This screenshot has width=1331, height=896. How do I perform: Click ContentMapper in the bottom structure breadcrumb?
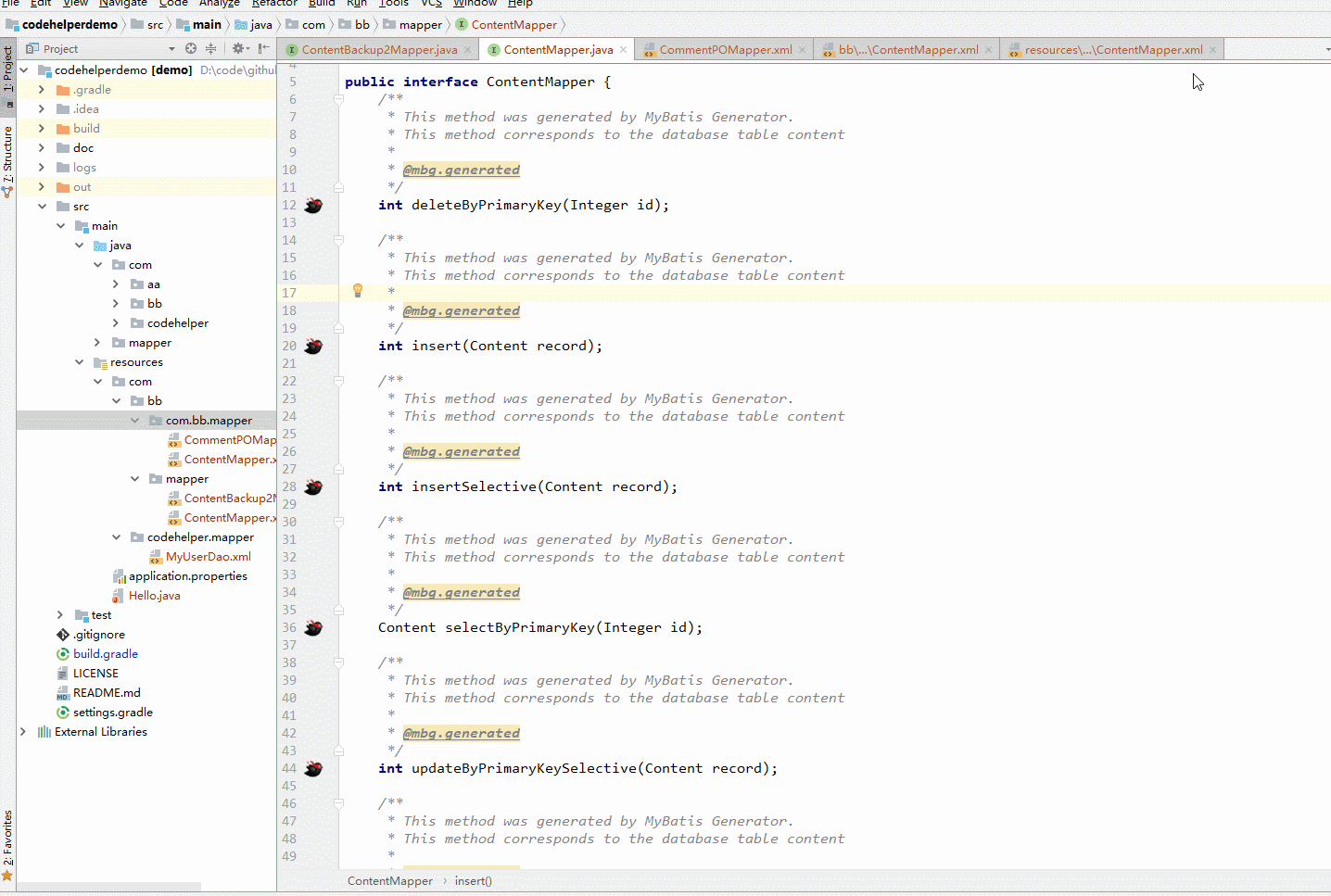click(x=390, y=881)
